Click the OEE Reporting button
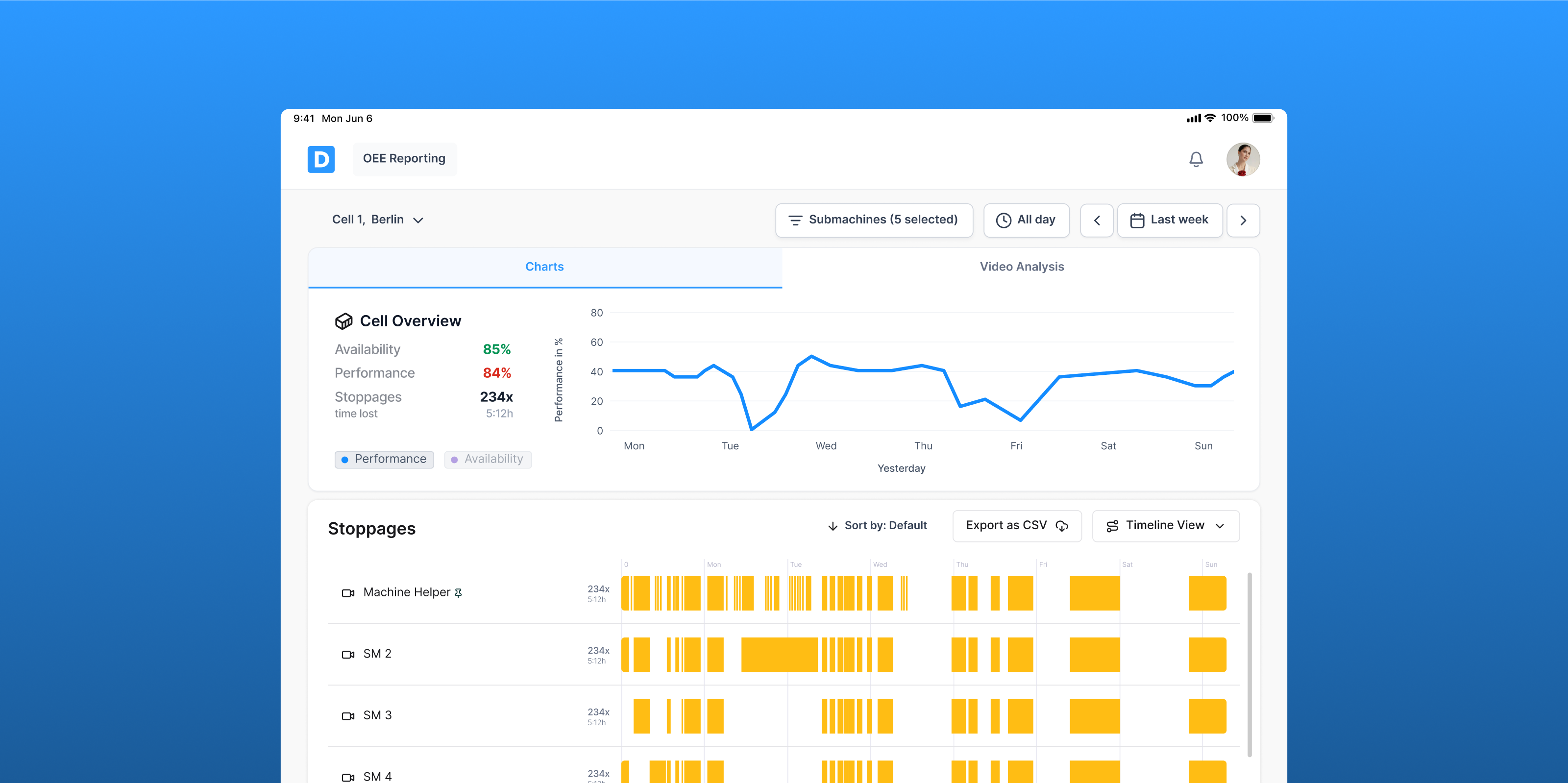The height and width of the screenshot is (783, 1568). point(404,158)
